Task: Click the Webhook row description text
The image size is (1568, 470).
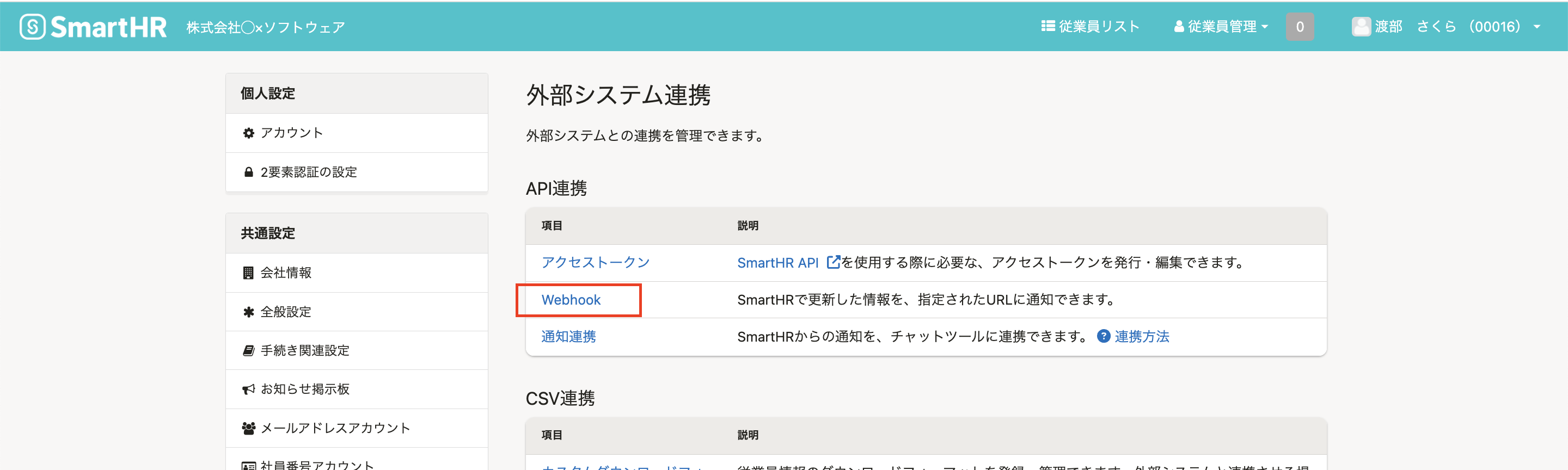Action: tap(927, 300)
